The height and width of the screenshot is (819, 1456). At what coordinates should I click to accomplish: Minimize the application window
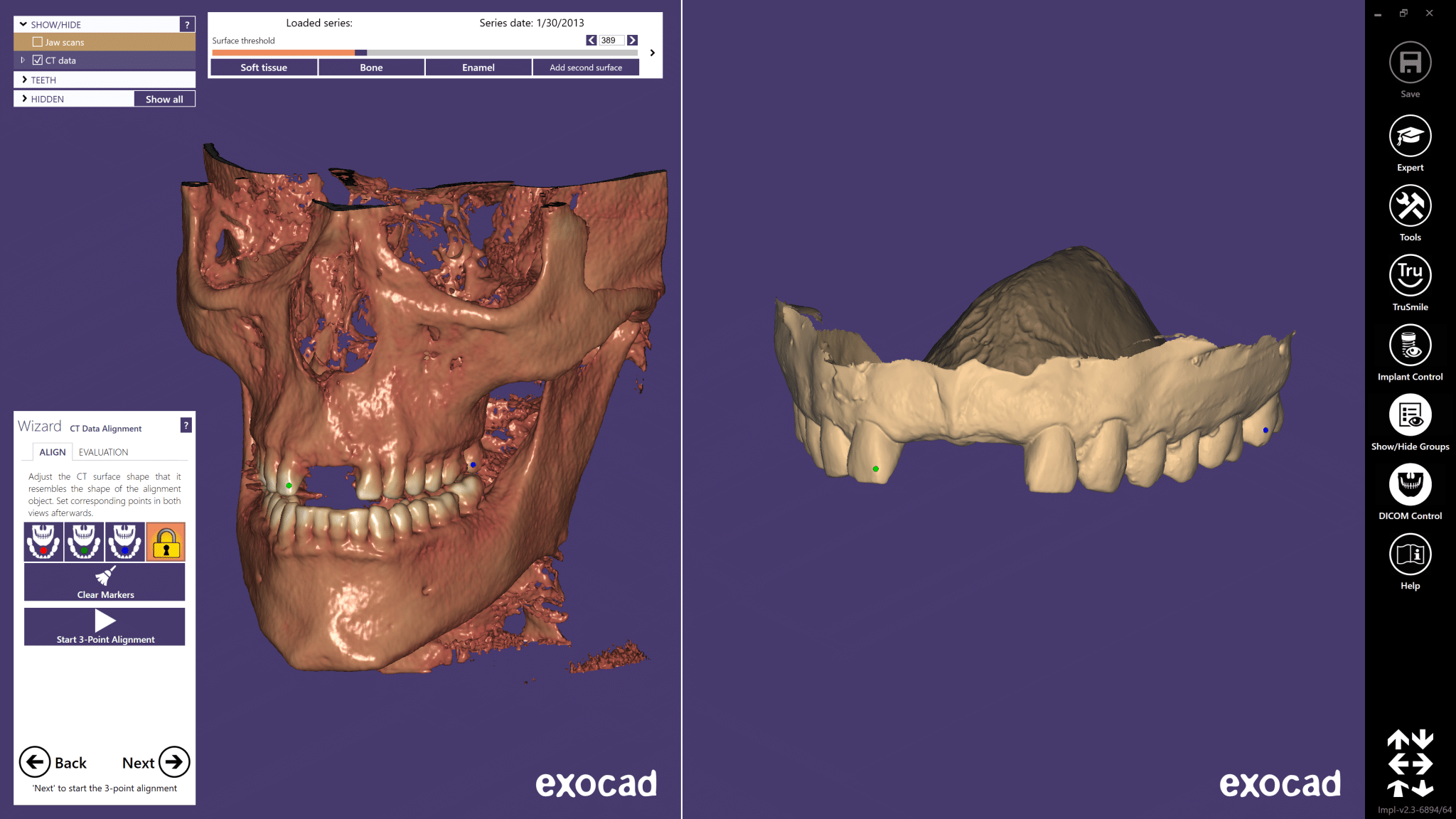1378,14
